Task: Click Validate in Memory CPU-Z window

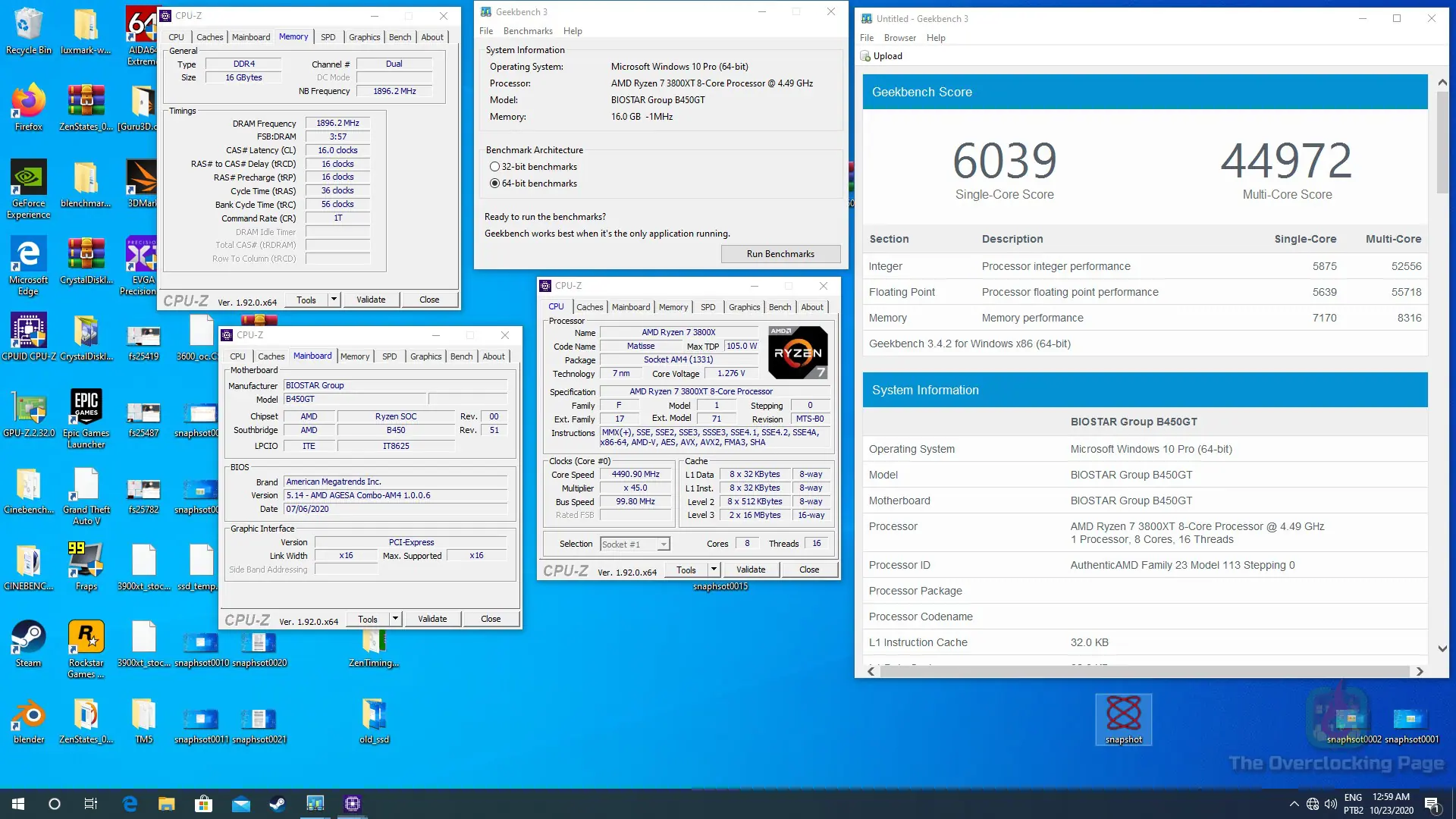Action: point(371,300)
